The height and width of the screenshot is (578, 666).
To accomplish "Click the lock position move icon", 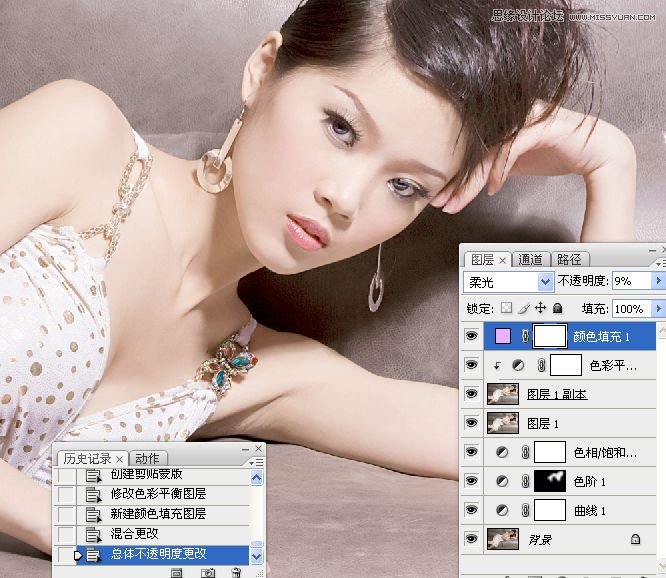I will pyautogui.click(x=541, y=309).
